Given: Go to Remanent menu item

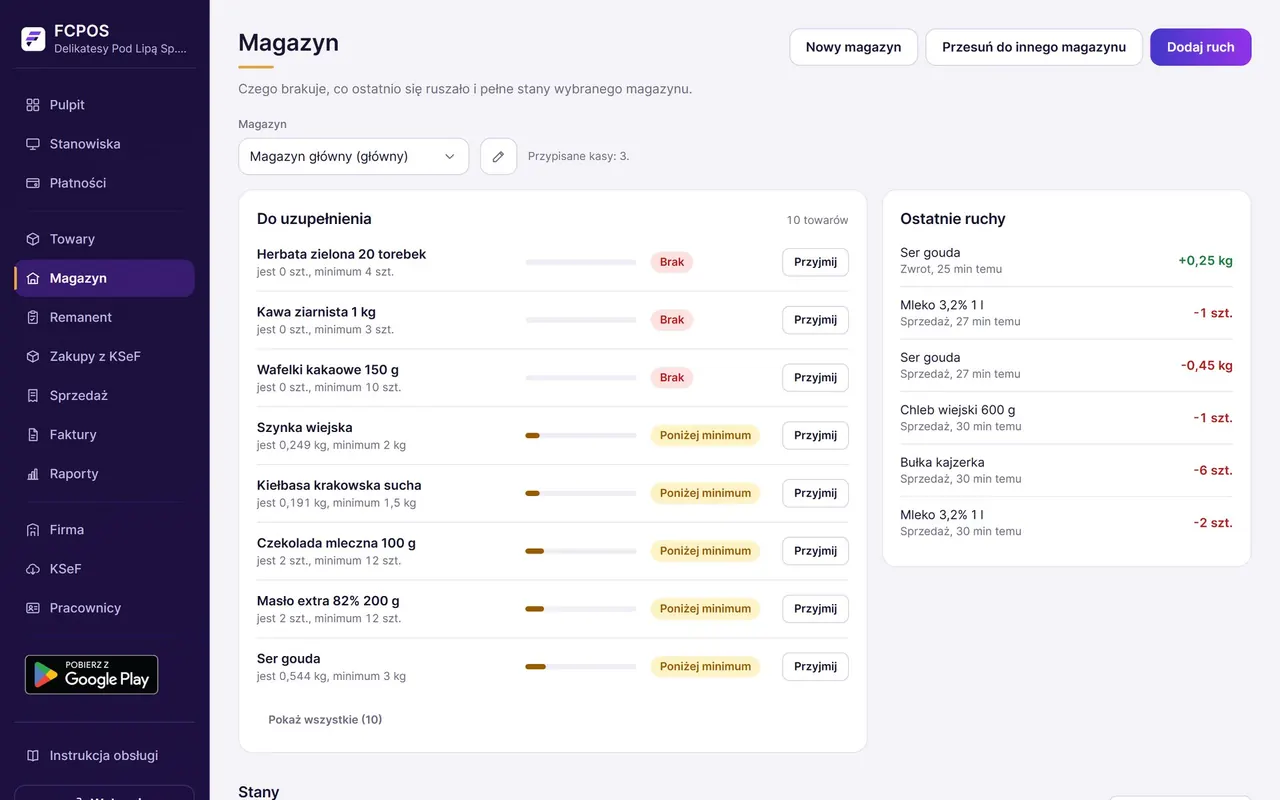Looking at the screenshot, I should point(104,317).
